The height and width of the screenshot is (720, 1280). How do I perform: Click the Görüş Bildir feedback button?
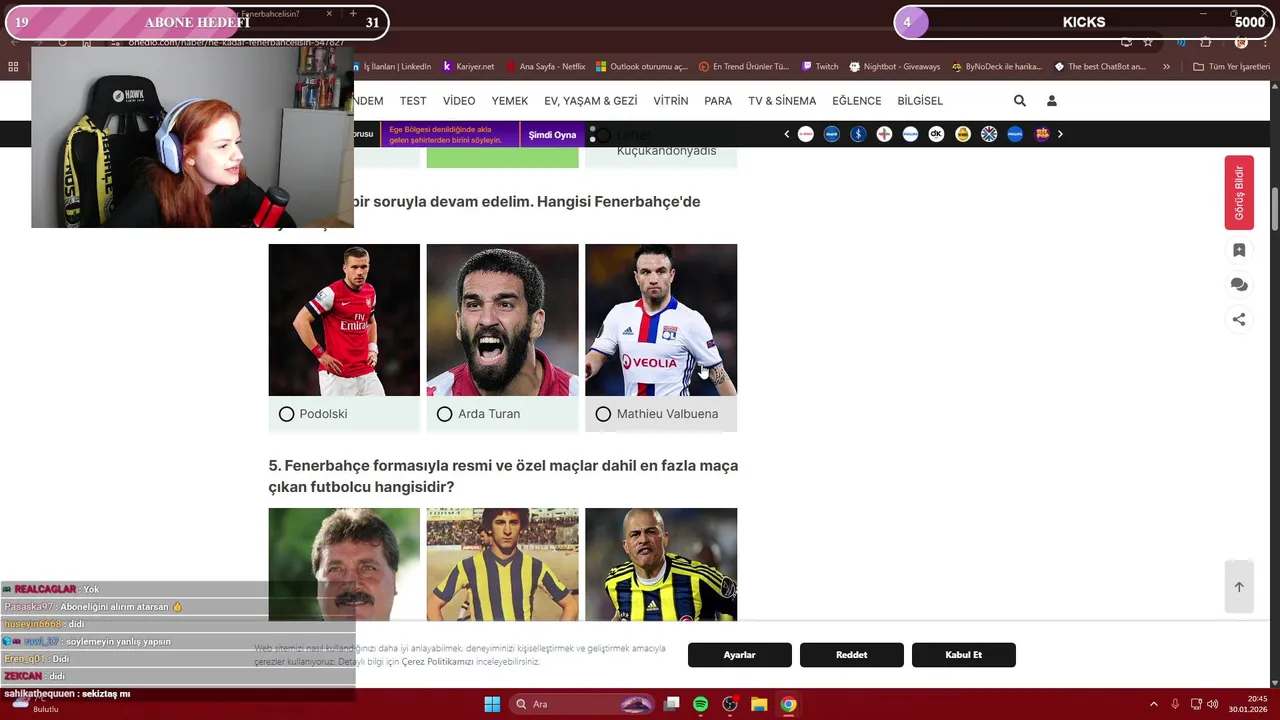pyautogui.click(x=1239, y=193)
